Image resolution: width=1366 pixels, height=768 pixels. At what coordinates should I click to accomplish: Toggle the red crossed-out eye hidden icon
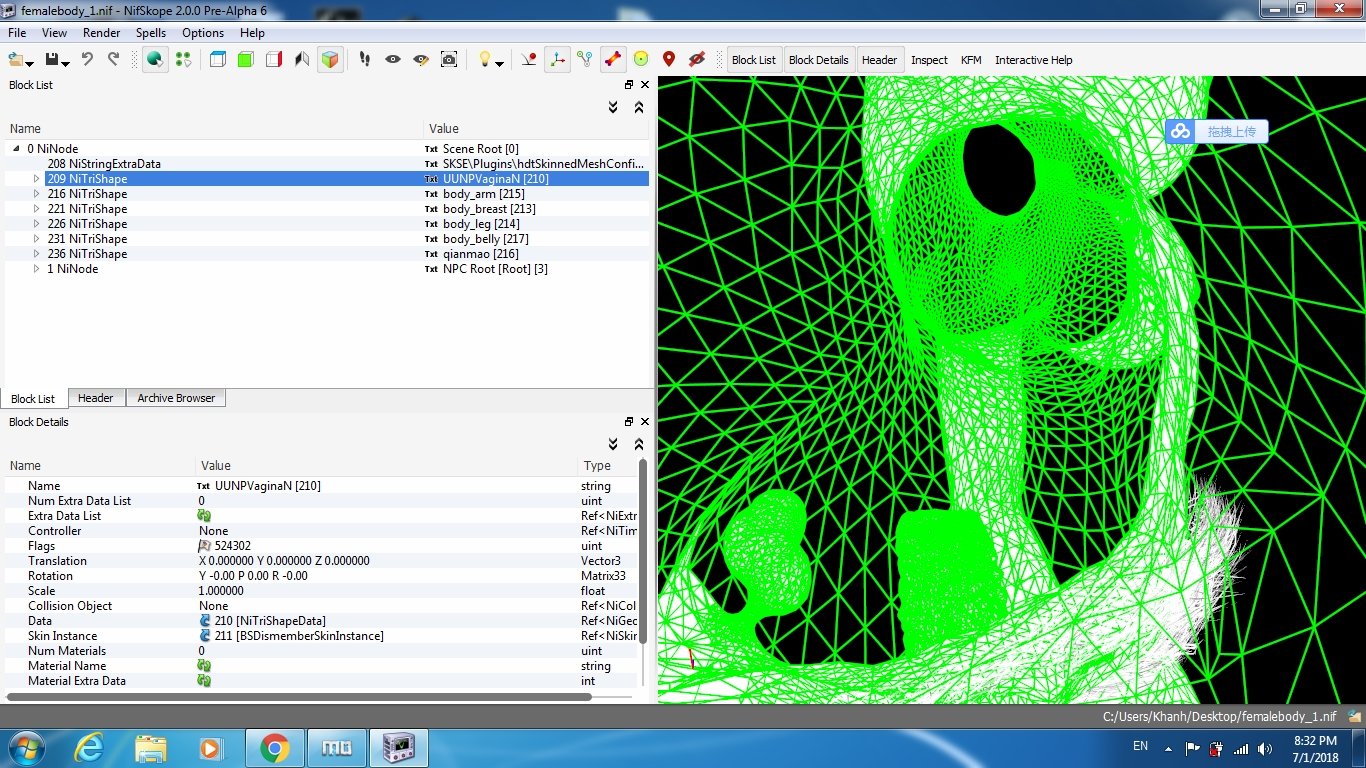[x=697, y=60]
